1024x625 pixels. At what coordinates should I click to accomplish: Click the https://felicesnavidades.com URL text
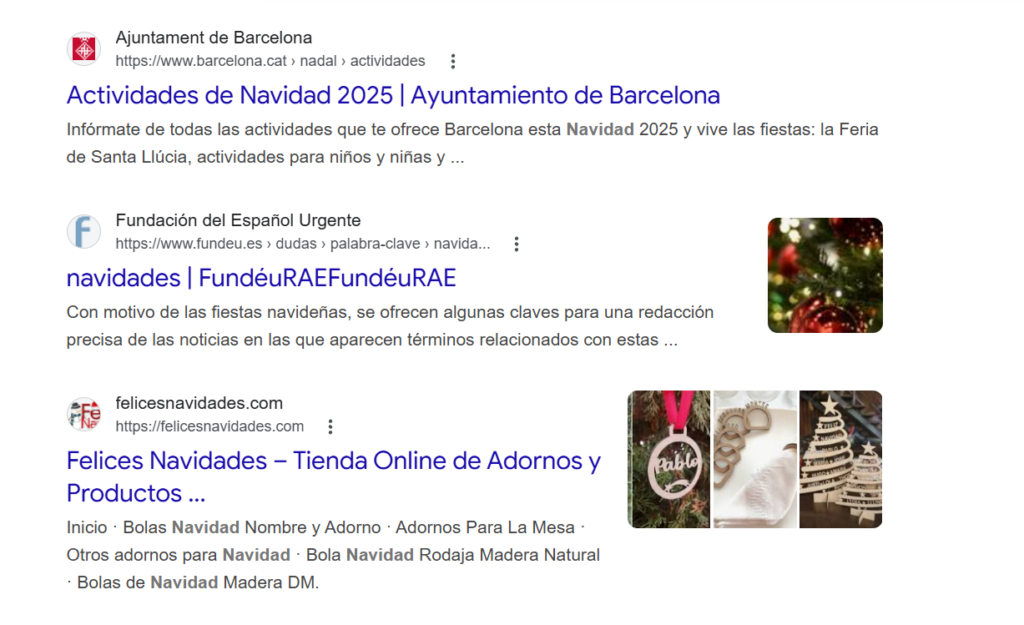pyautogui.click(x=210, y=426)
